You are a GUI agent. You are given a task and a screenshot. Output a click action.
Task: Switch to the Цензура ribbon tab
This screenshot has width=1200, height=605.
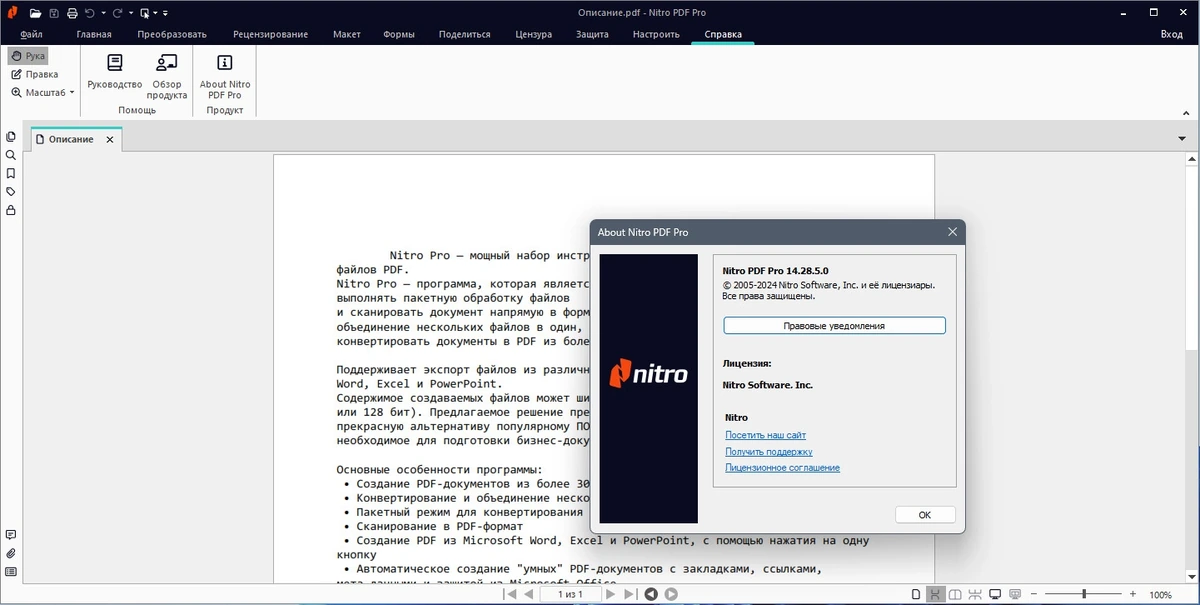534,34
